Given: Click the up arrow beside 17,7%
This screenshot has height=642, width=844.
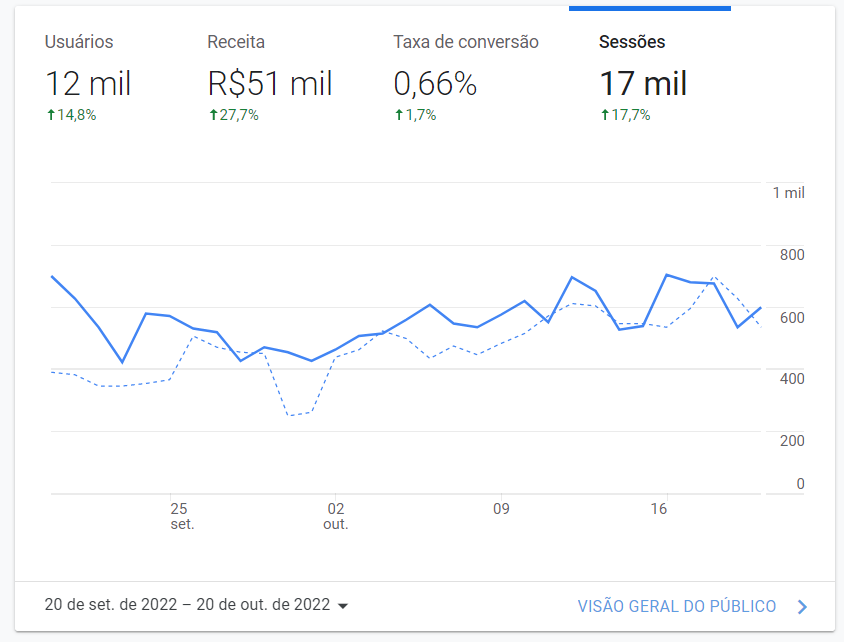Looking at the screenshot, I should click(x=605, y=115).
